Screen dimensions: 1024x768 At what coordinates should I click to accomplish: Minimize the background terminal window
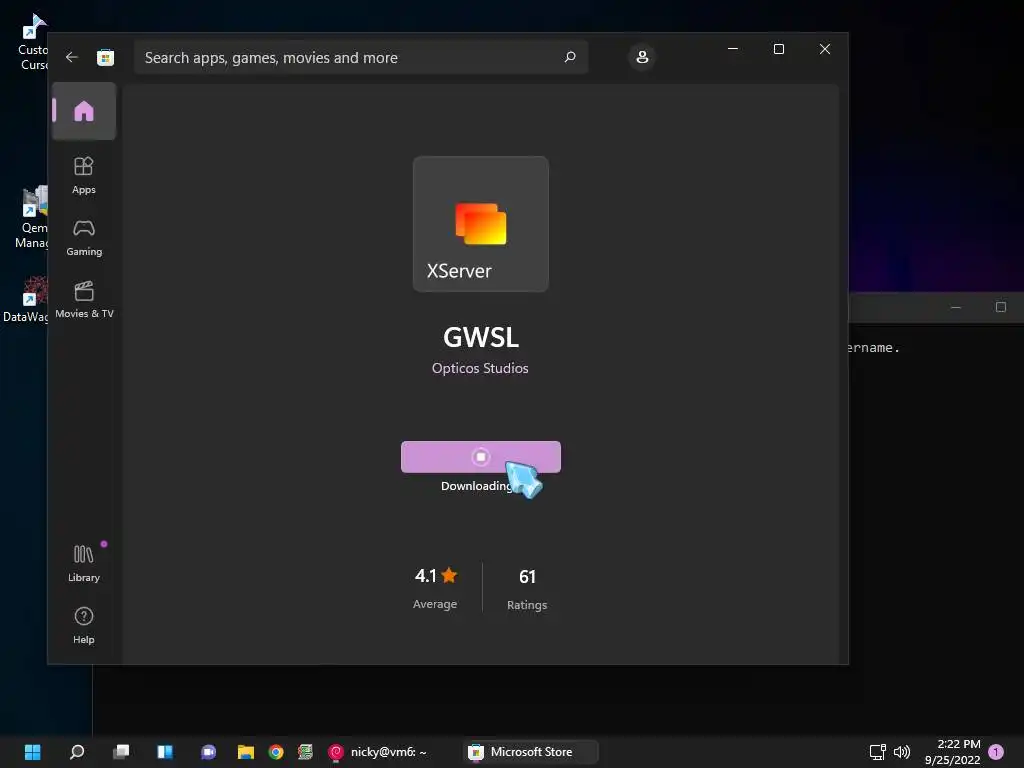click(x=955, y=307)
